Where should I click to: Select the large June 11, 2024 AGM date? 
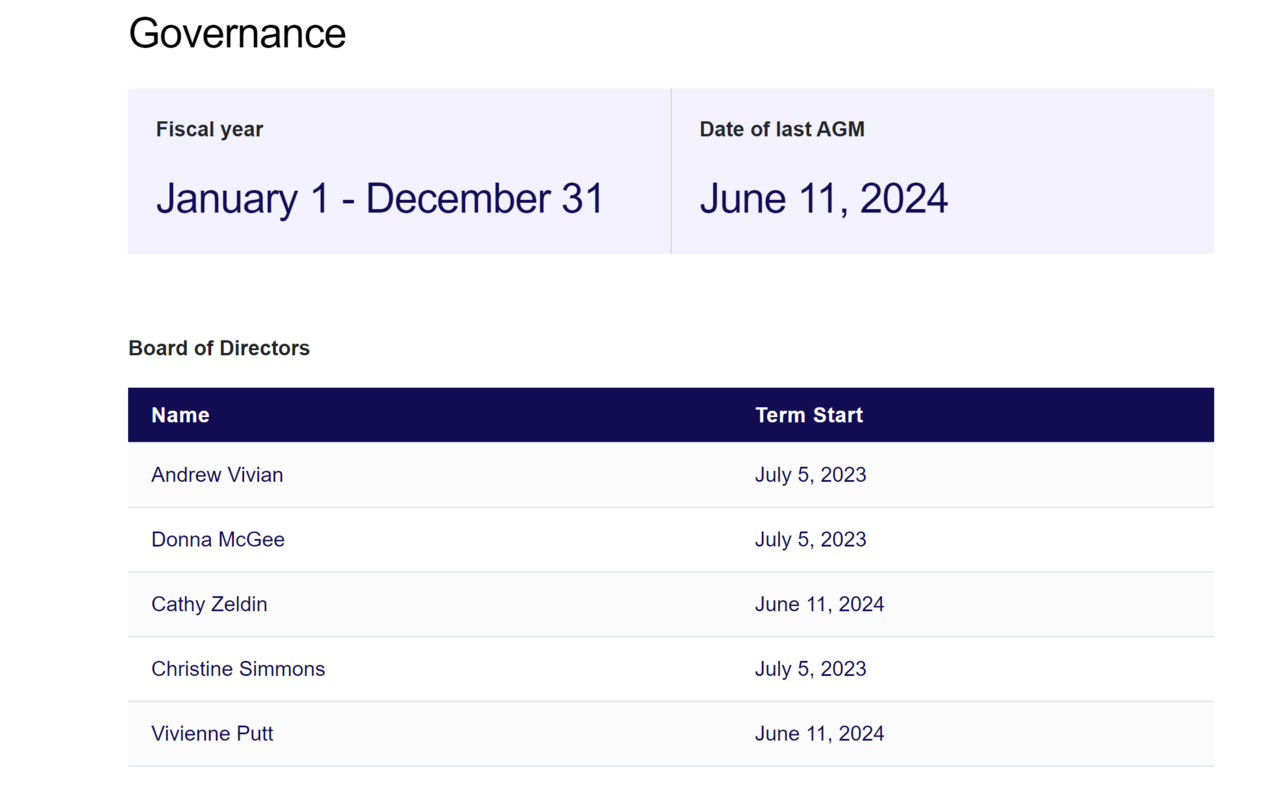(823, 198)
